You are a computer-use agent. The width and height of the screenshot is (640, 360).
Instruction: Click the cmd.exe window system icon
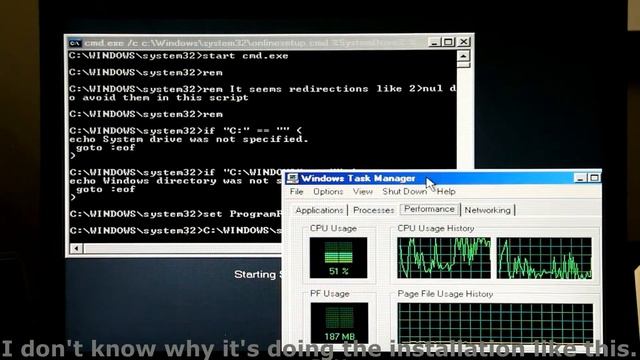[x=75, y=43]
